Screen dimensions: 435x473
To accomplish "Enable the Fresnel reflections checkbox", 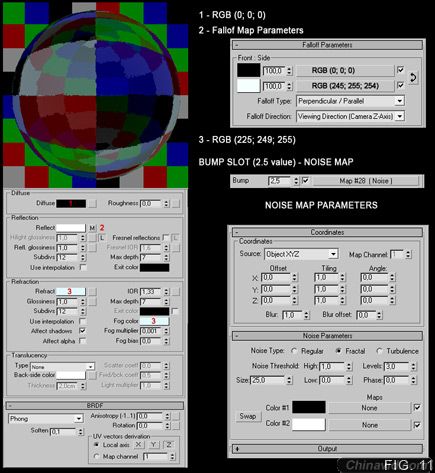I will pos(165,237).
